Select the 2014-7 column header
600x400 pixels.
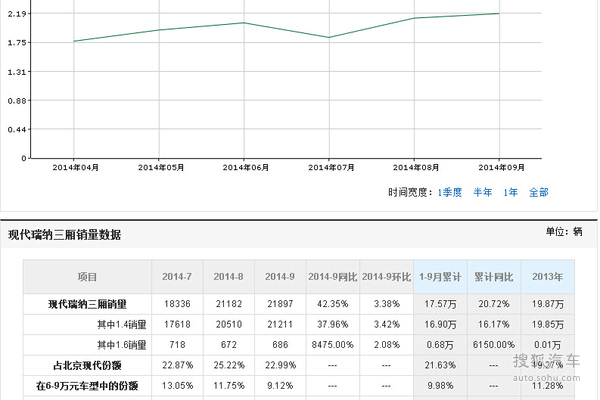click(x=176, y=276)
